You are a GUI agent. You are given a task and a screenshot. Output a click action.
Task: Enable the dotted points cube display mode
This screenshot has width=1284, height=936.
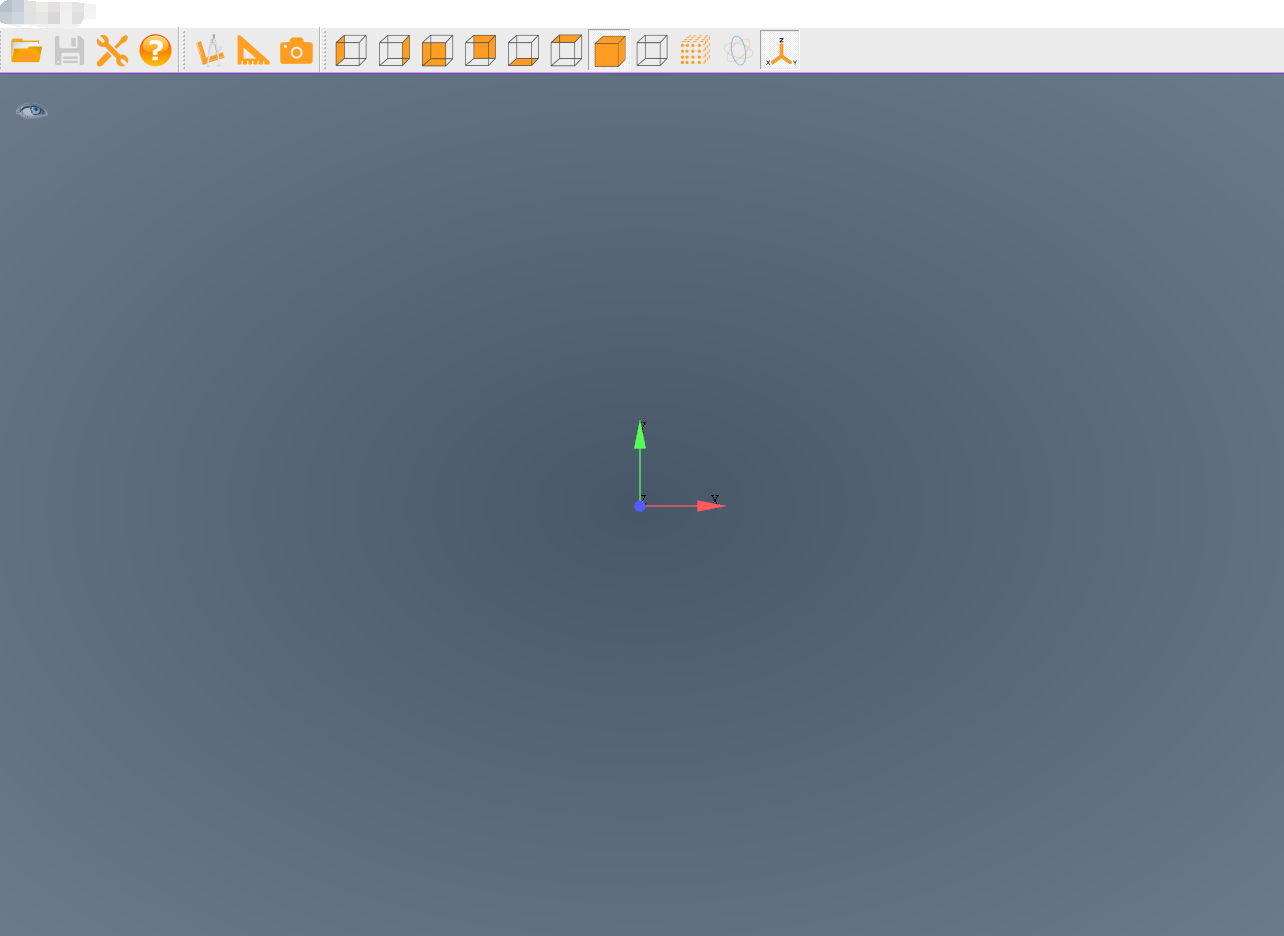pos(695,50)
